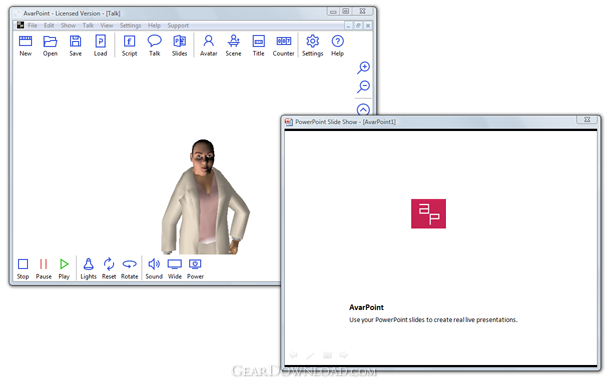Open the Edit menu

tap(49, 26)
